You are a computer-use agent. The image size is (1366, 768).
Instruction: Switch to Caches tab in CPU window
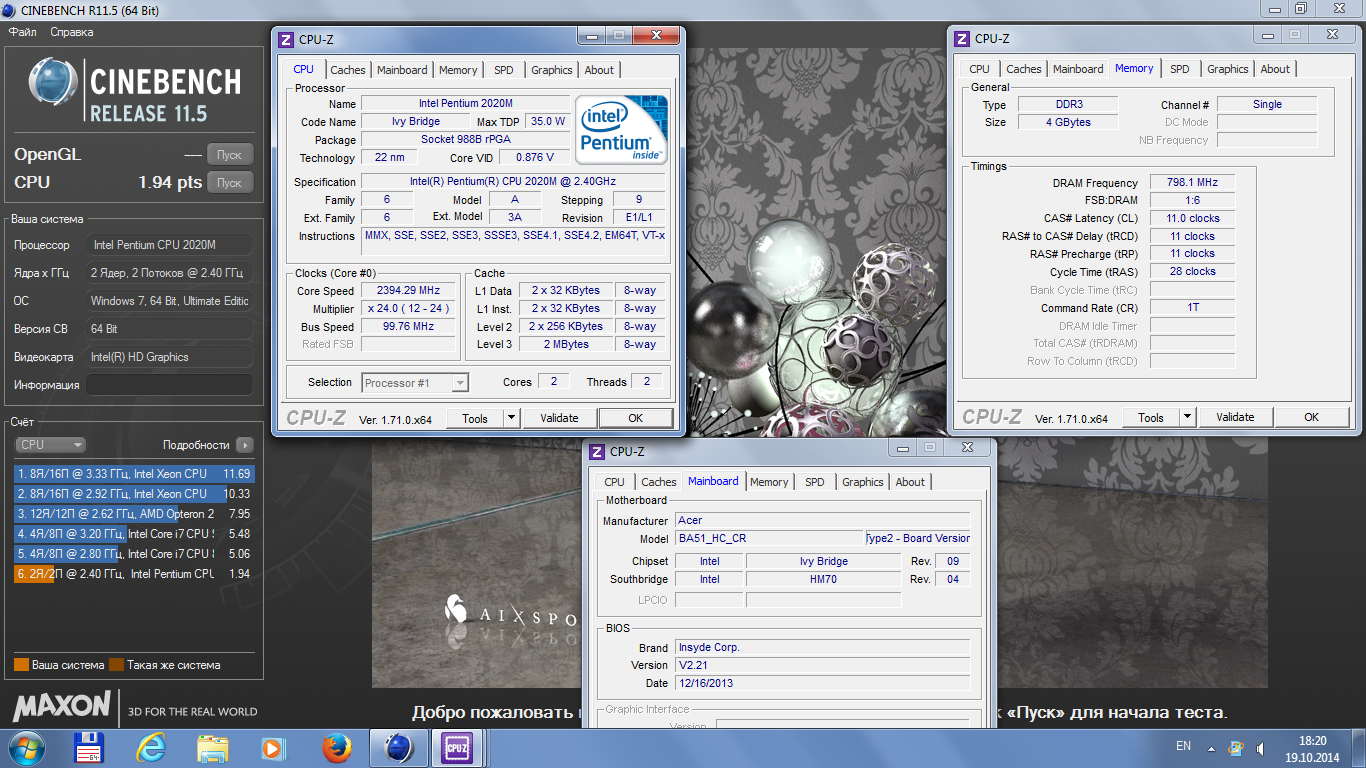point(348,70)
